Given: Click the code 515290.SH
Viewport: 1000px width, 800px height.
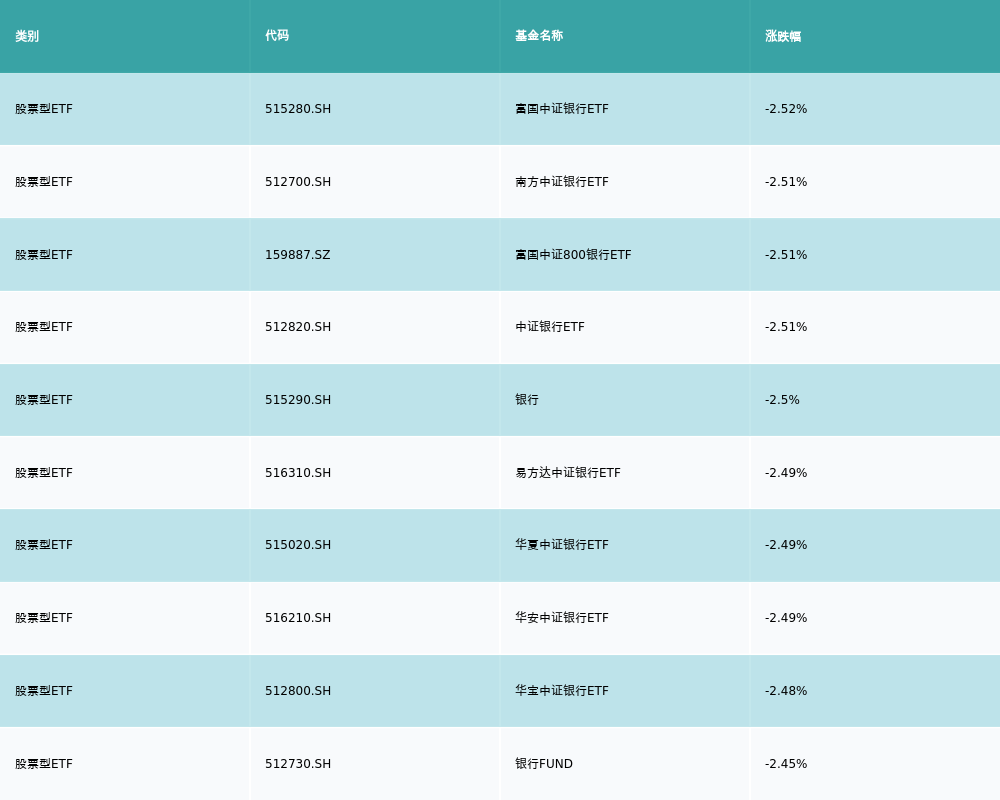Looking at the screenshot, I should tap(298, 400).
